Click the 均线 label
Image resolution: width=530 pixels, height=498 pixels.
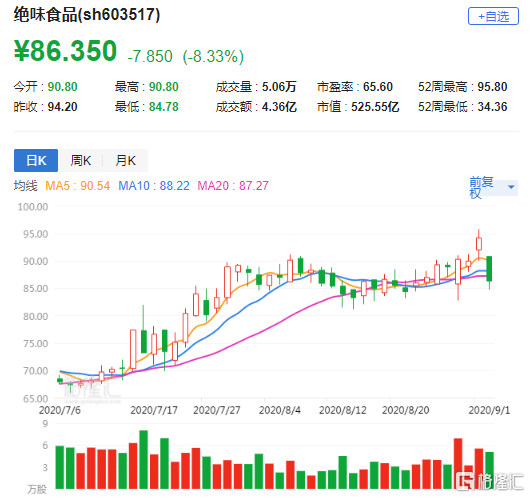[x=25, y=186]
